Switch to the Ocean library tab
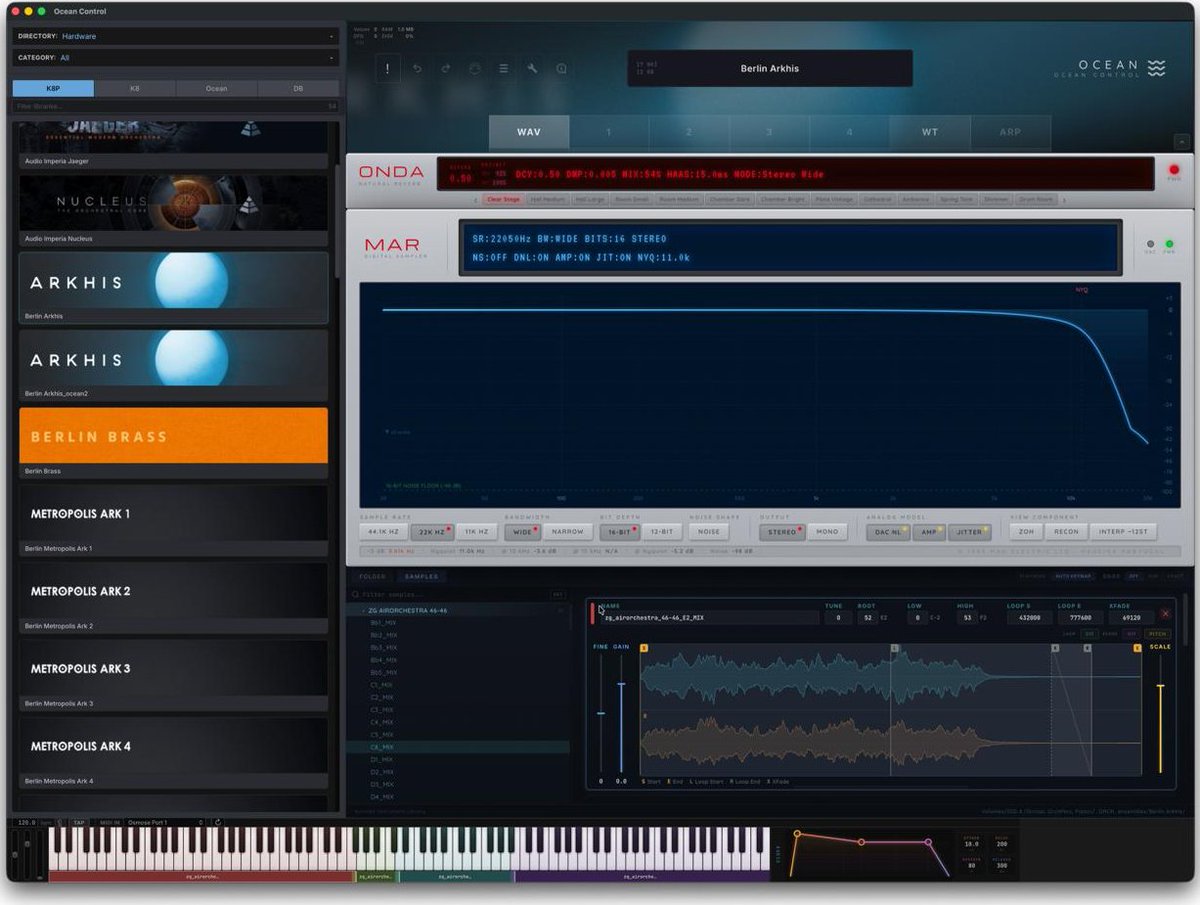The height and width of the screenshot is (905, 1200). coord(216,88)
